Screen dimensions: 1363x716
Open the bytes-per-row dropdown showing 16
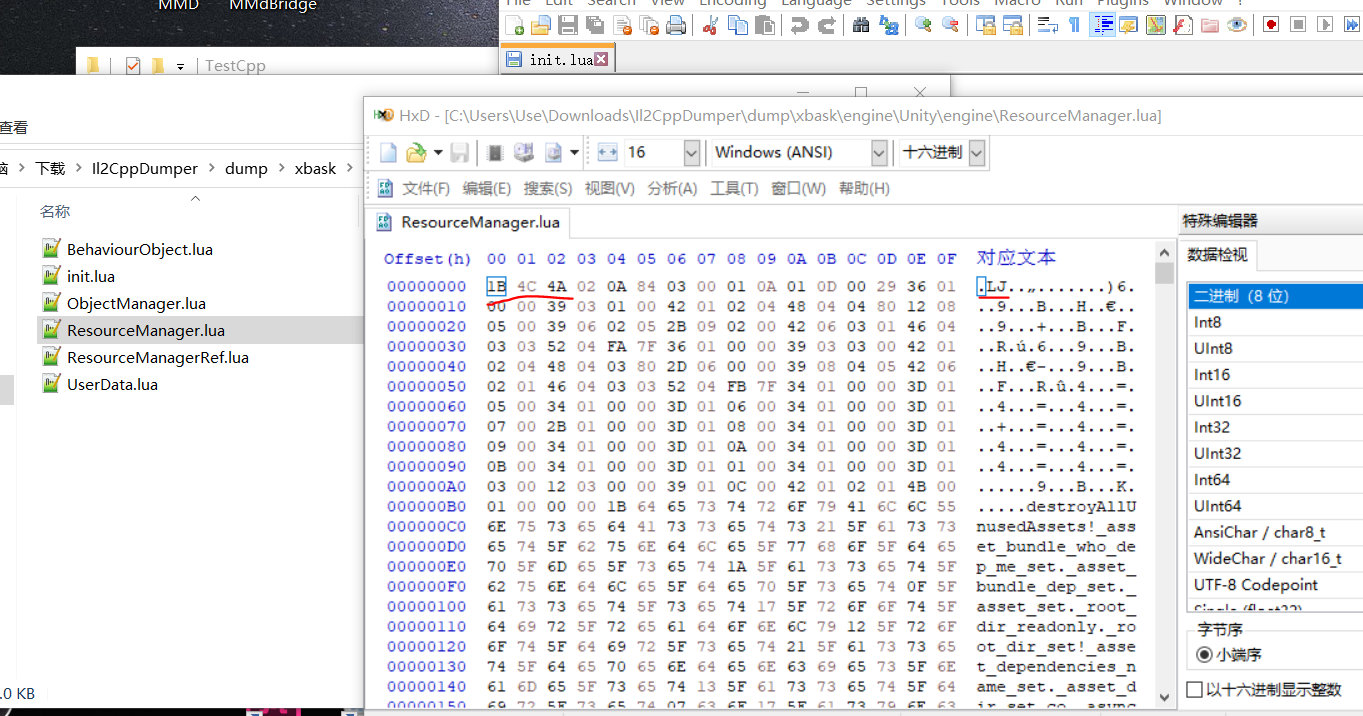(x=691, y=153)
